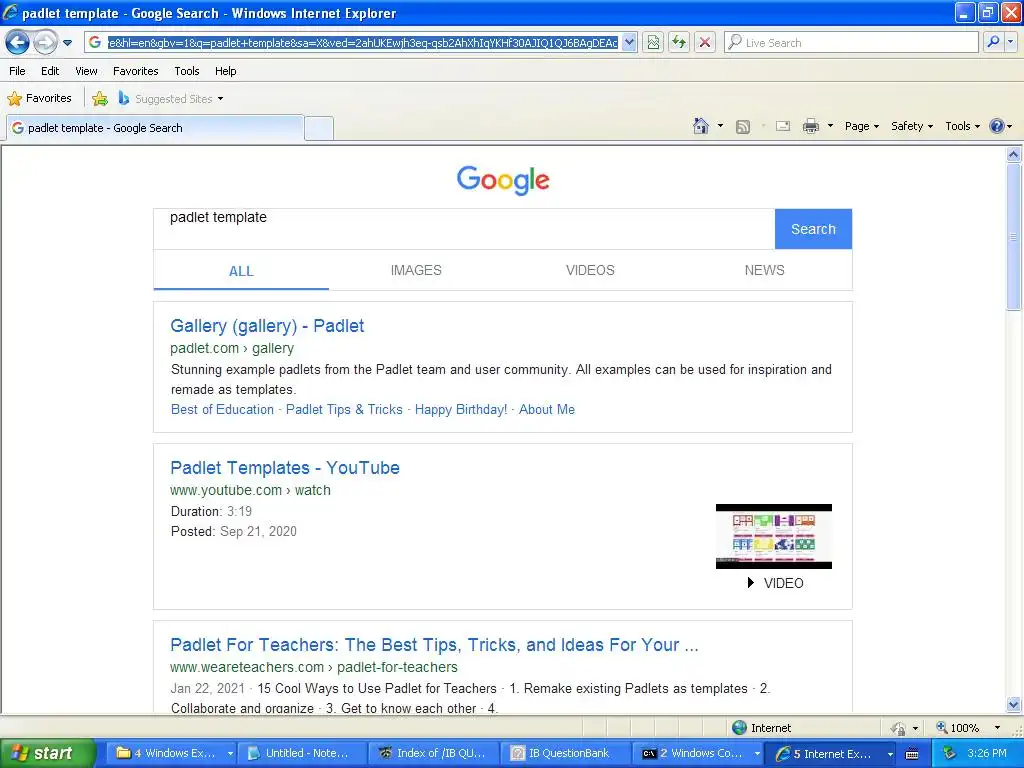Open the Windows Explorer taskbar group

click(174, 753)
